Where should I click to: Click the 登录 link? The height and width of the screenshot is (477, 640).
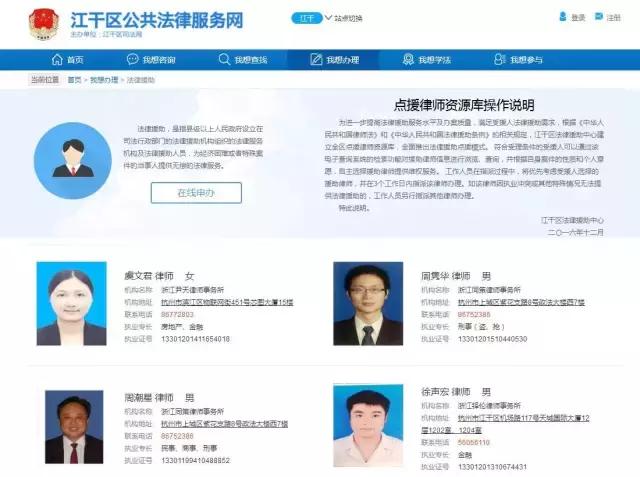578,18
